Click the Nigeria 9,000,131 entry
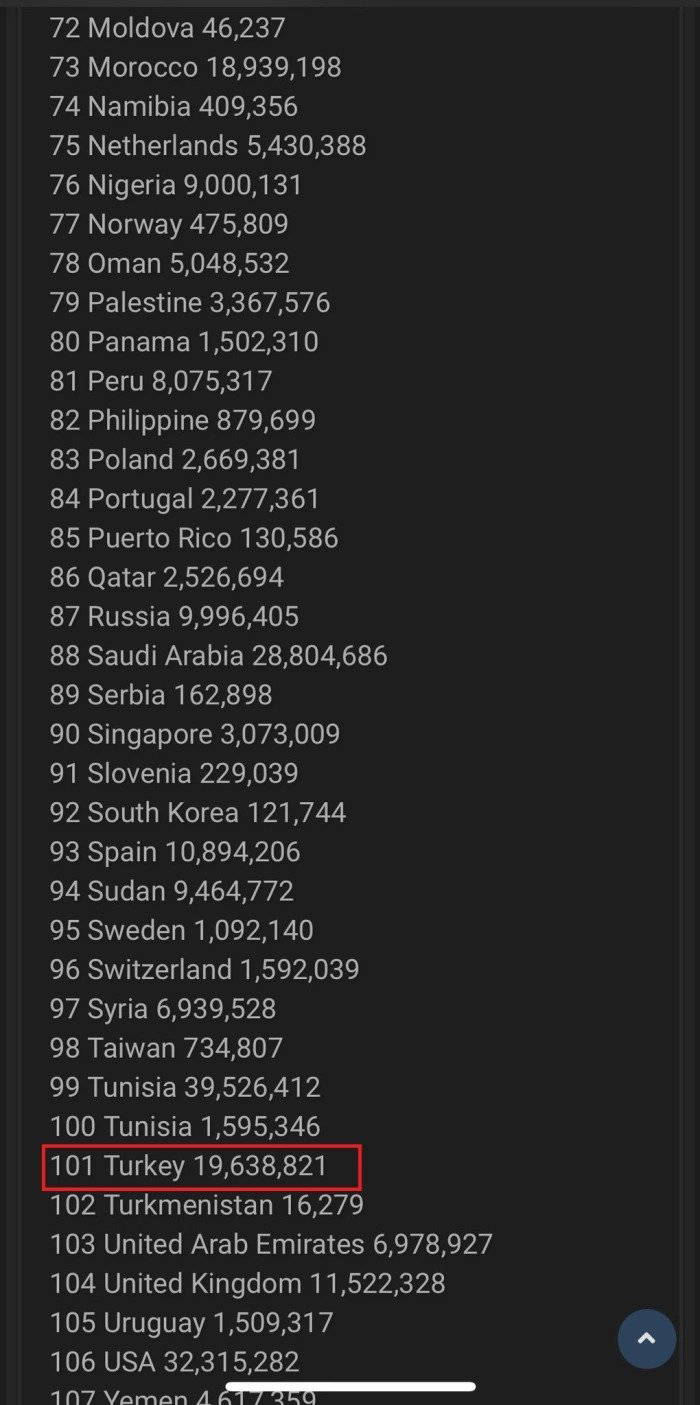This screenshot has width=700, height=1405. pyautogui.click(x=176, y=185)
